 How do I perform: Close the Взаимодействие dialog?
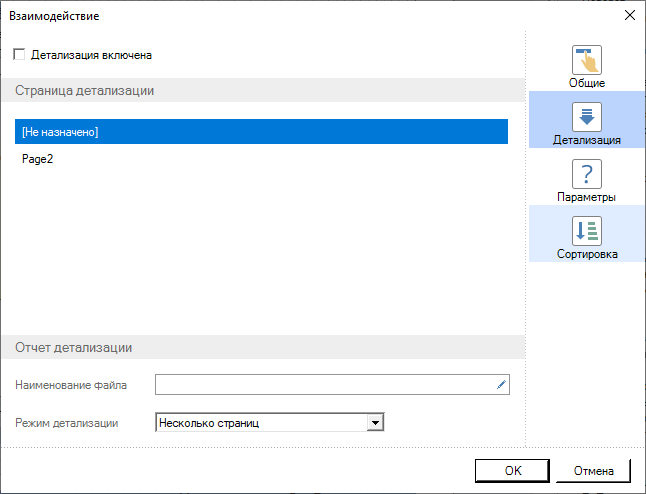[x=630, y=16]
